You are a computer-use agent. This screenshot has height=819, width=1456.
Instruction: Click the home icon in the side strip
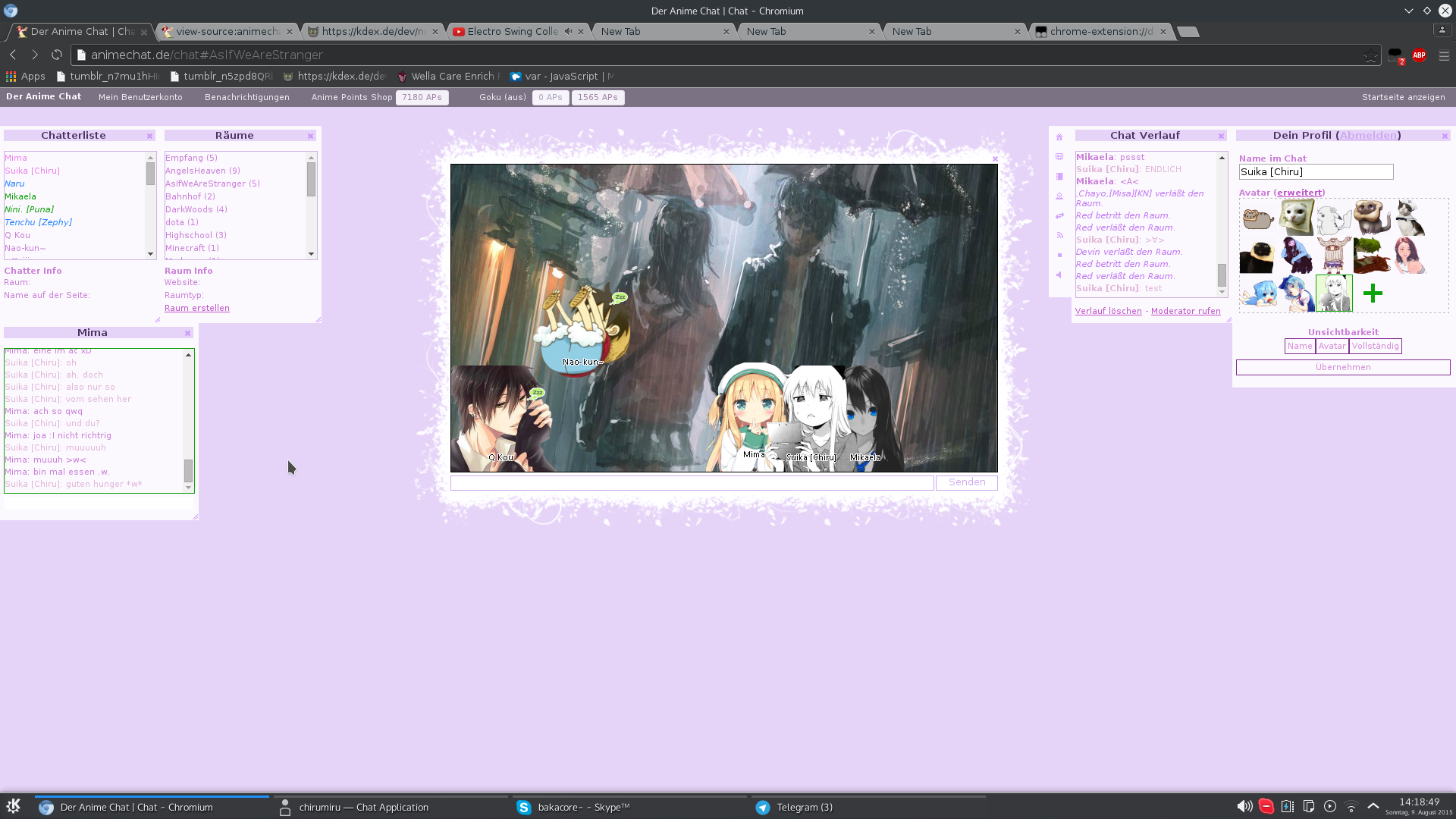click(1059, 137)
